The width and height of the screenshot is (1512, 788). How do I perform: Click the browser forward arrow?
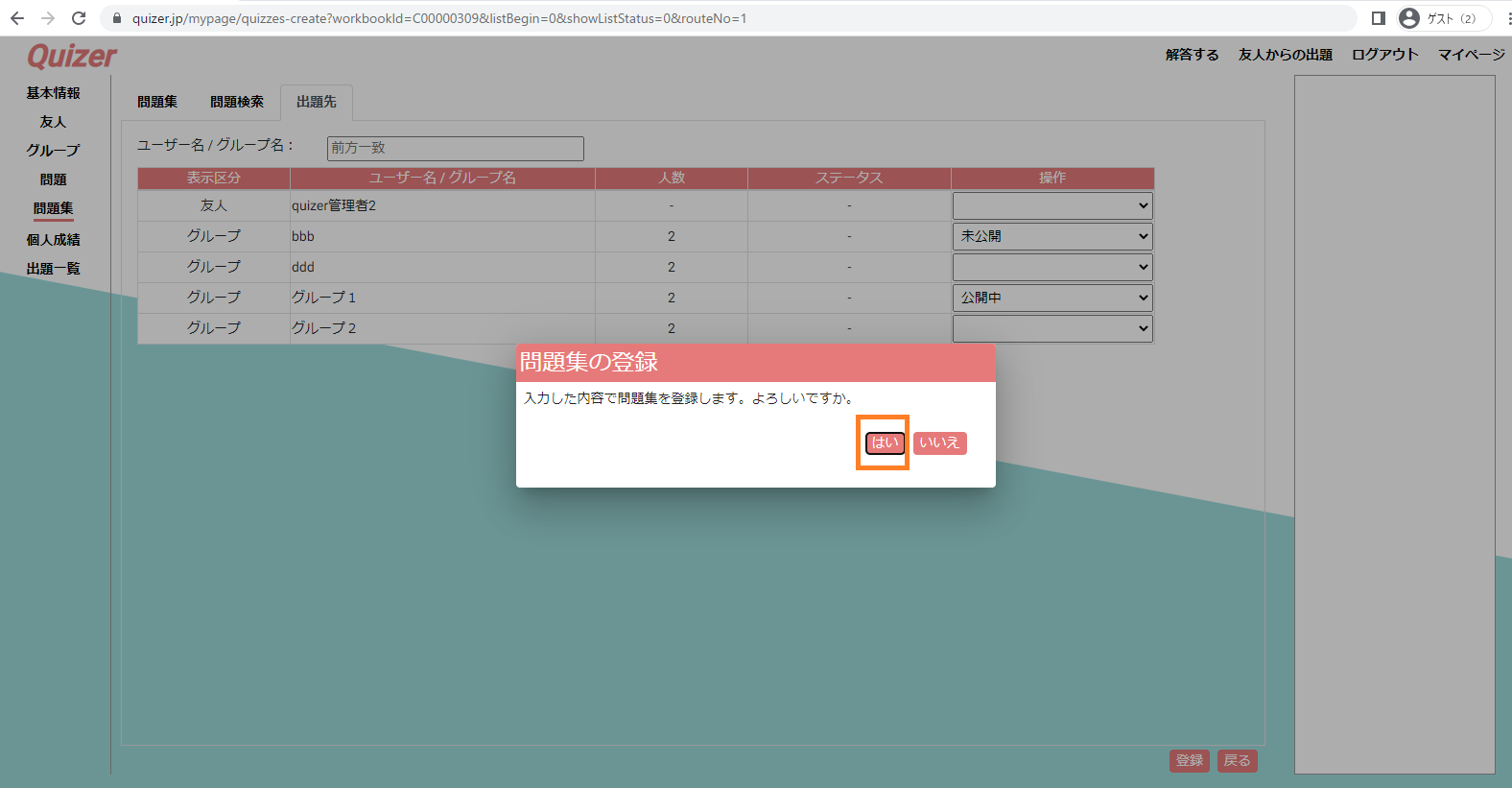(x=48, y=18)
